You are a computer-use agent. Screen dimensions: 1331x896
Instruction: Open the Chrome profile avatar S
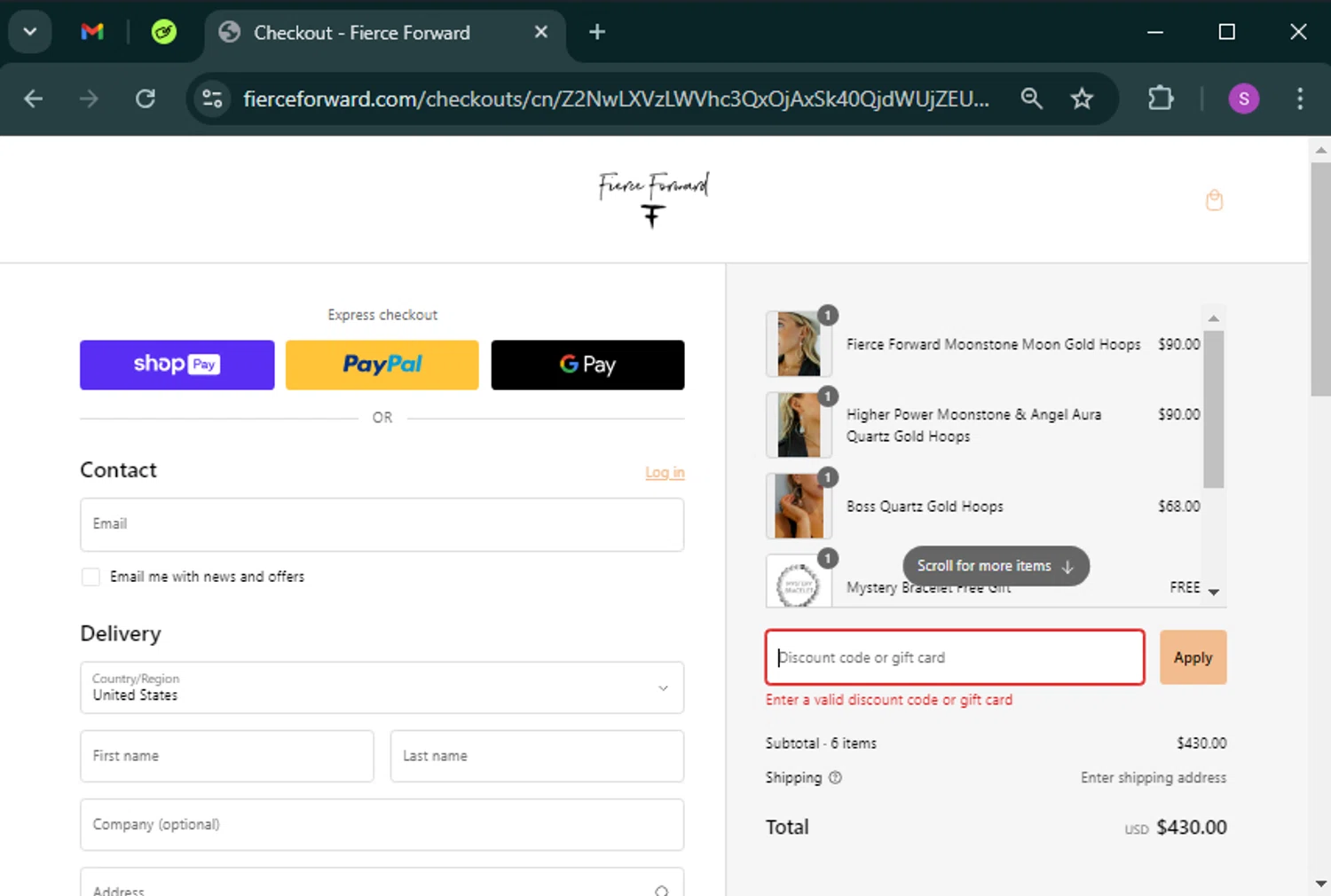(x=1243, y=98)
